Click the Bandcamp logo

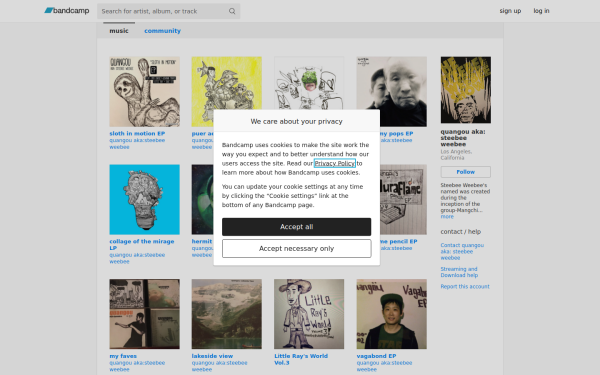coord(67,11)
